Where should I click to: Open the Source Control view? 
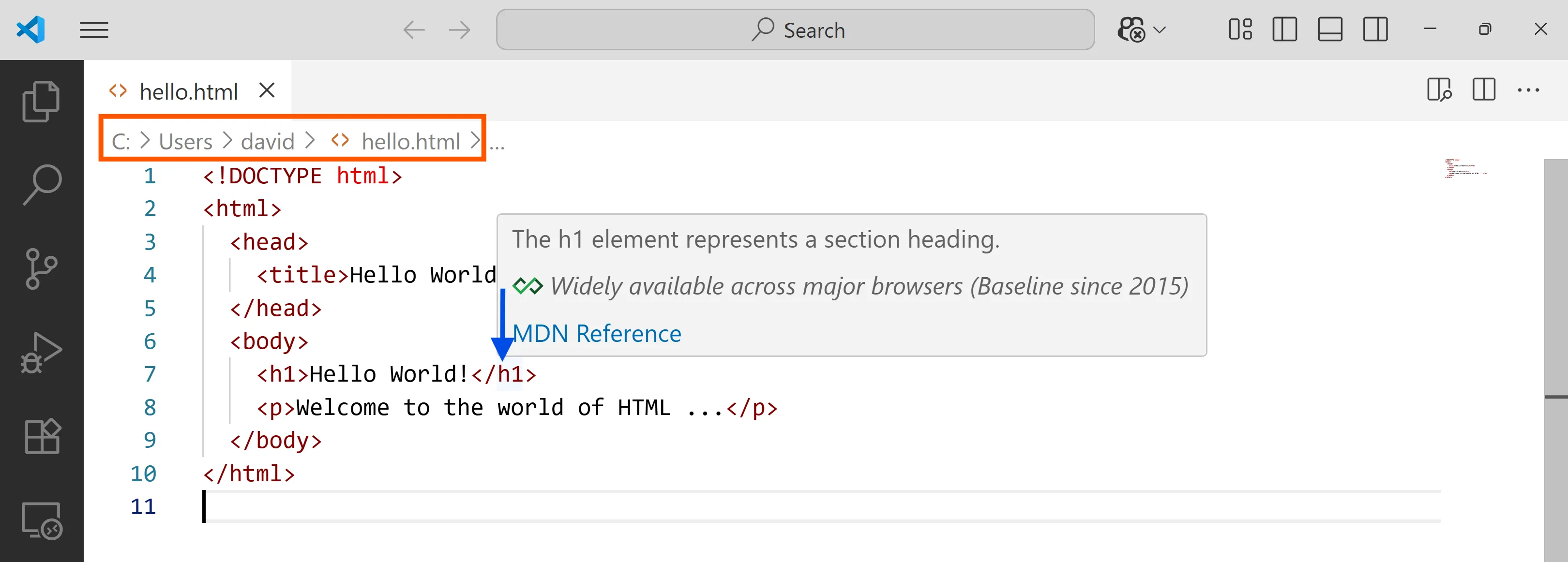tap(41, 268)
